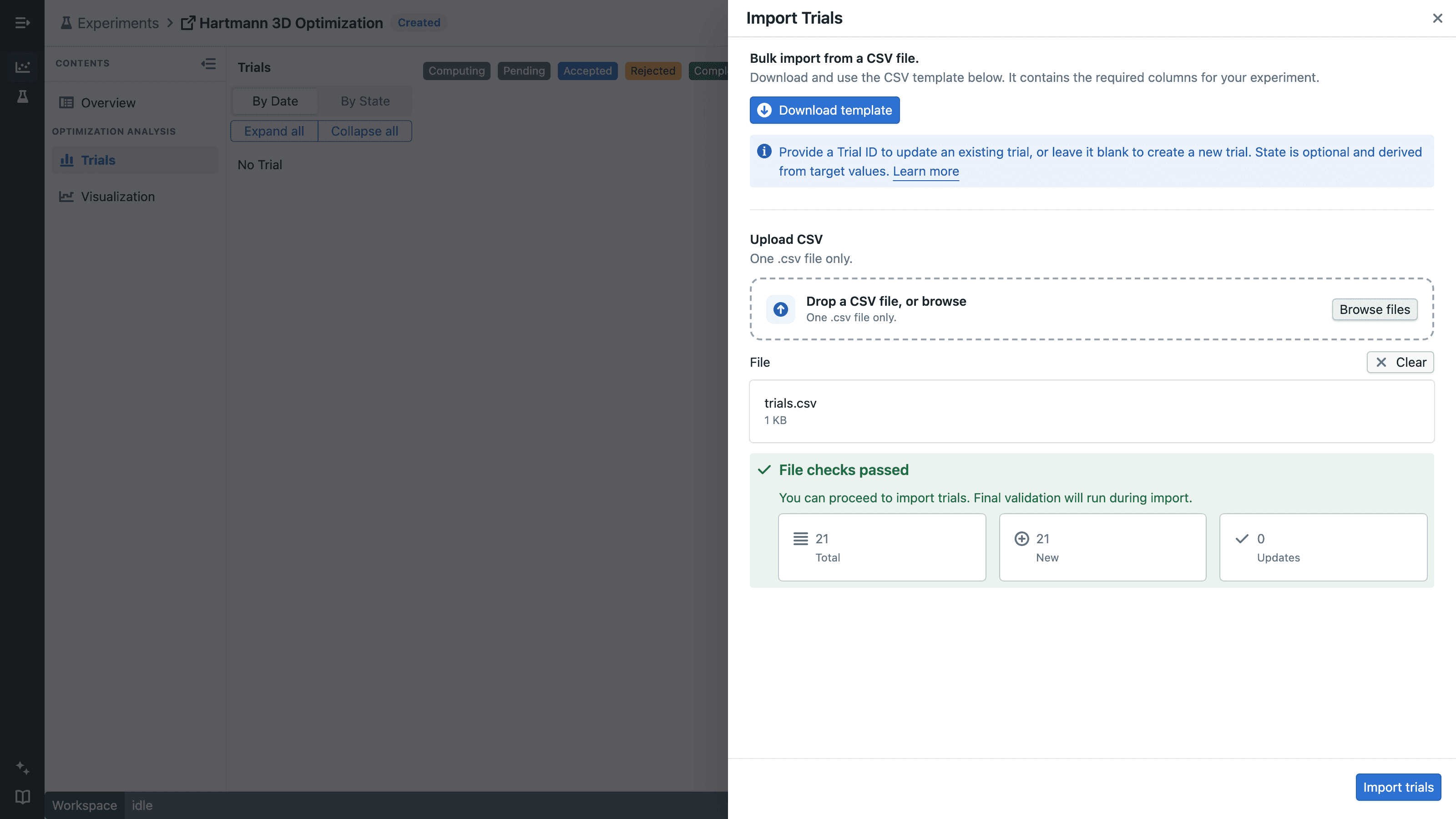
Task: Open Visualization in the contents sidebar
Action: point(117,197)
